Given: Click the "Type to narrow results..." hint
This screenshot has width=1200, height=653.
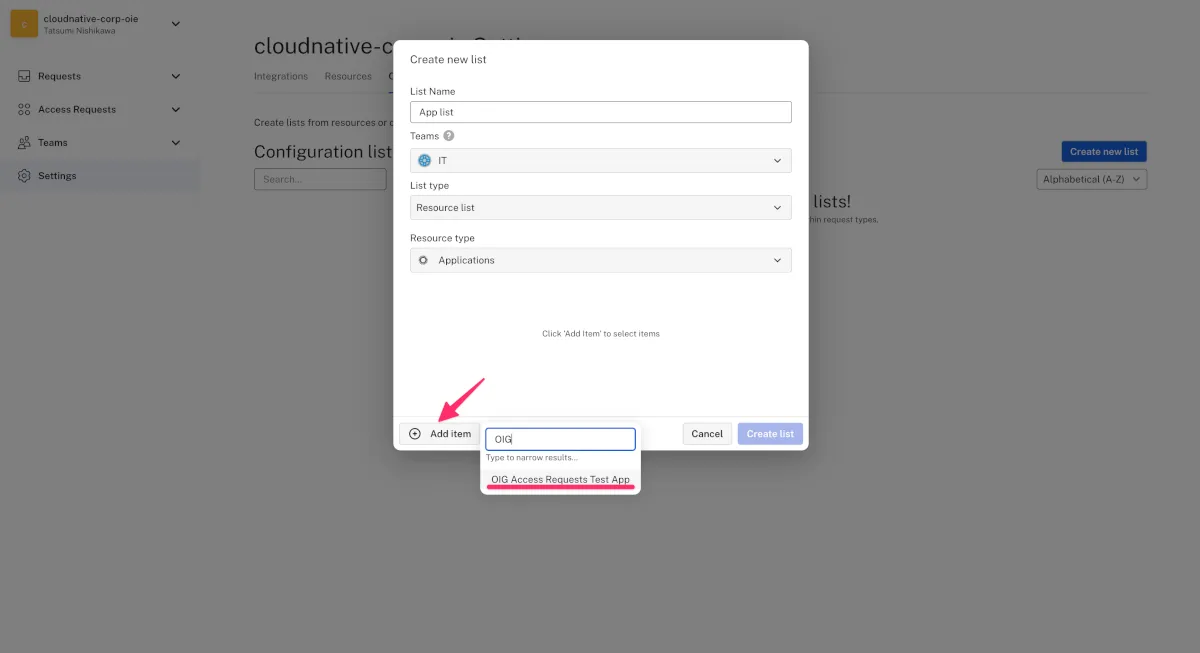Looking at the screenshot, I should [532, 458].
